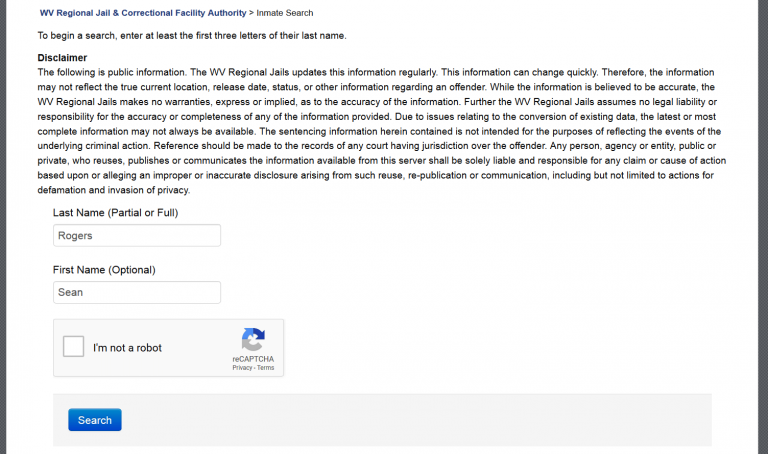Open WV Regional Jail & Correctional Facility Authority link
The width and height of the screenshot is (768, 454).
point(142,13)
